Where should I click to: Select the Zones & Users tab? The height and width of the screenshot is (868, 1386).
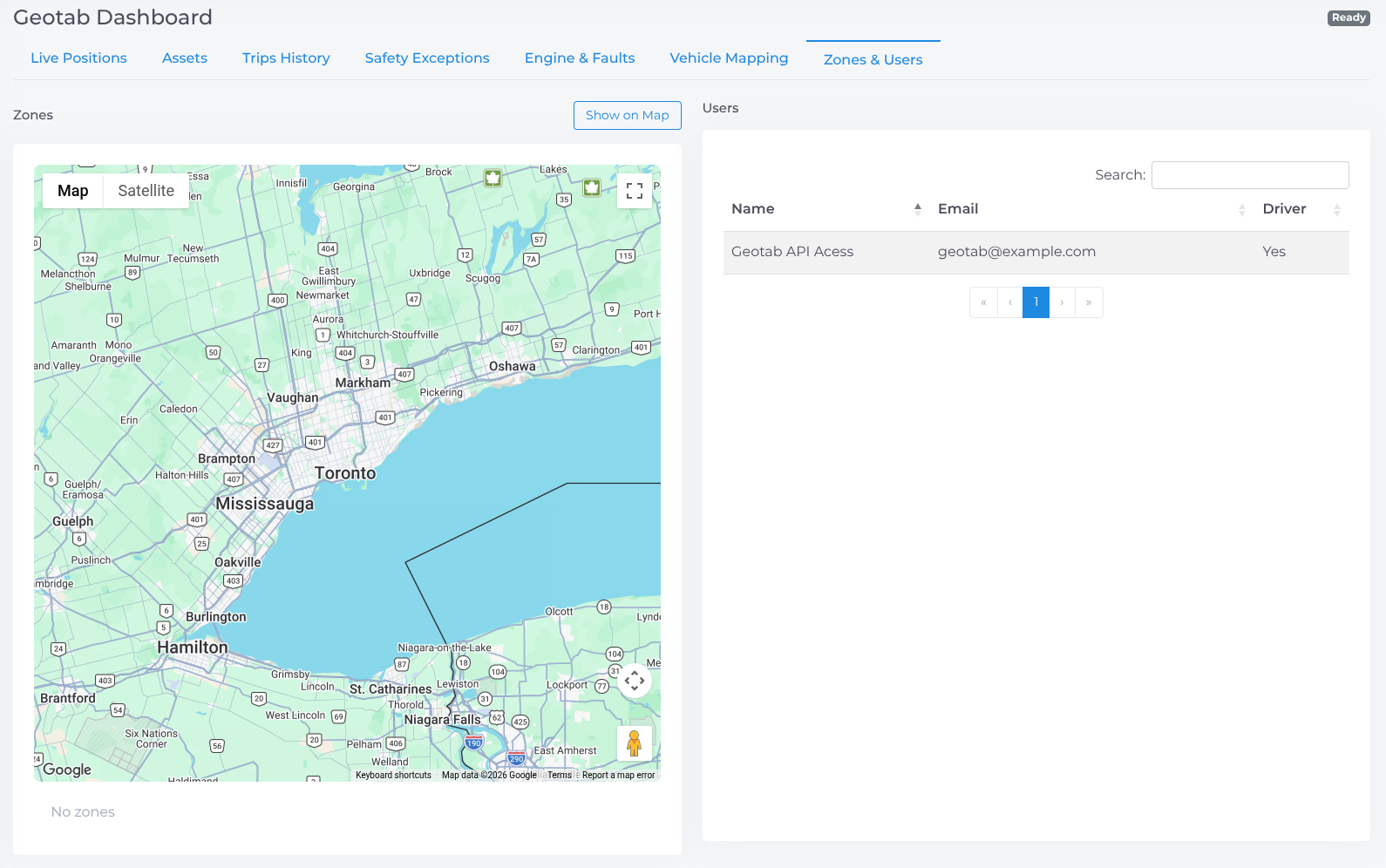[x=873, y=60]
